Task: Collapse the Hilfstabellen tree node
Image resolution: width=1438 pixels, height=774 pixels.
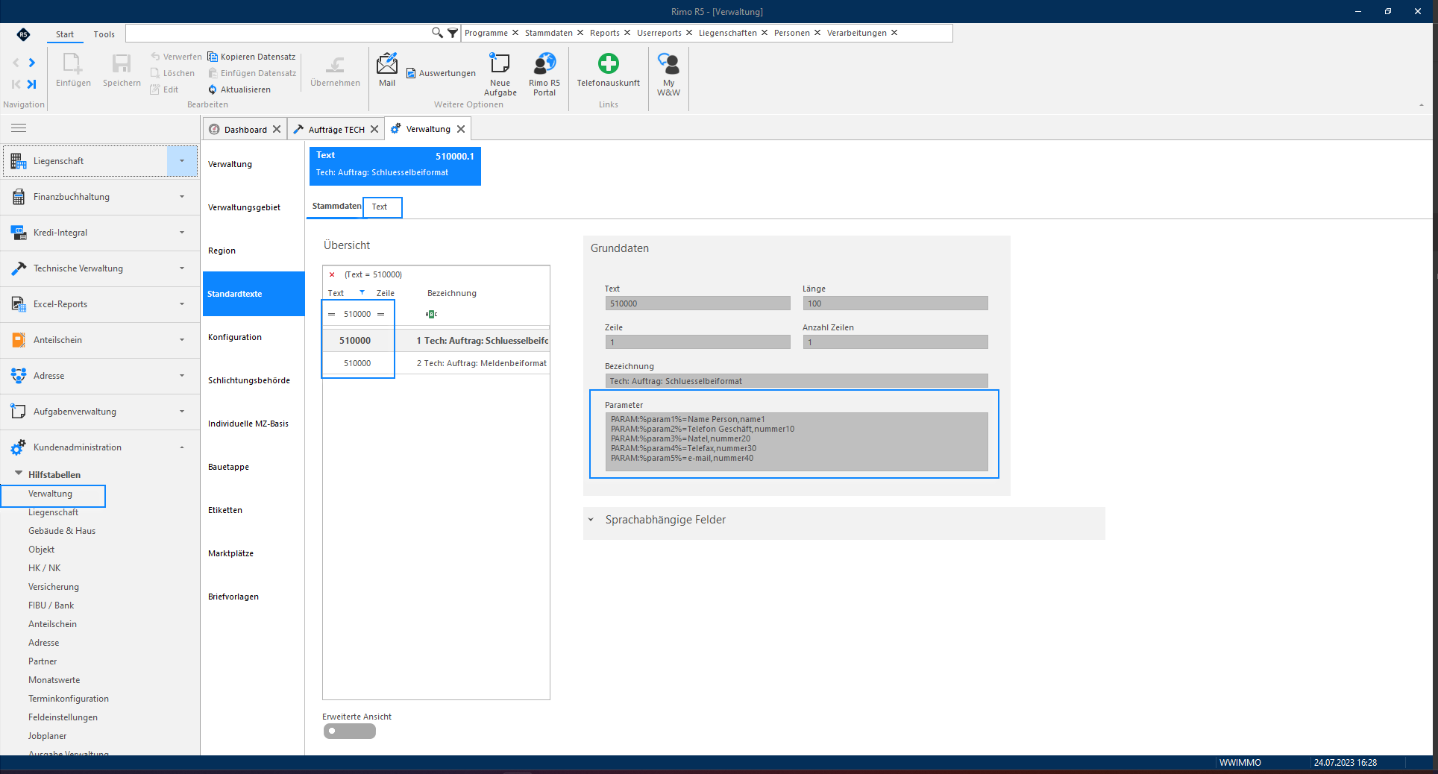Action: pyautogui.click(x=18, y=474)
